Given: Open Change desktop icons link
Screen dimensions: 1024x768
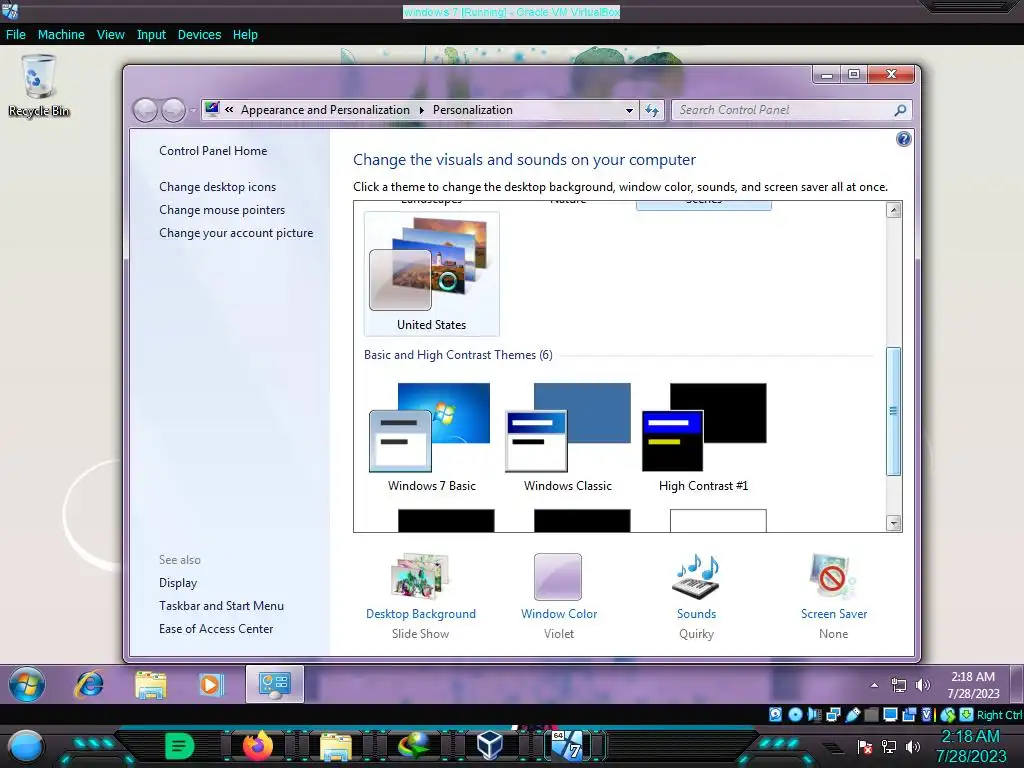Looking at the screenshot, I should pyautogui.click(x=217, y=187).
